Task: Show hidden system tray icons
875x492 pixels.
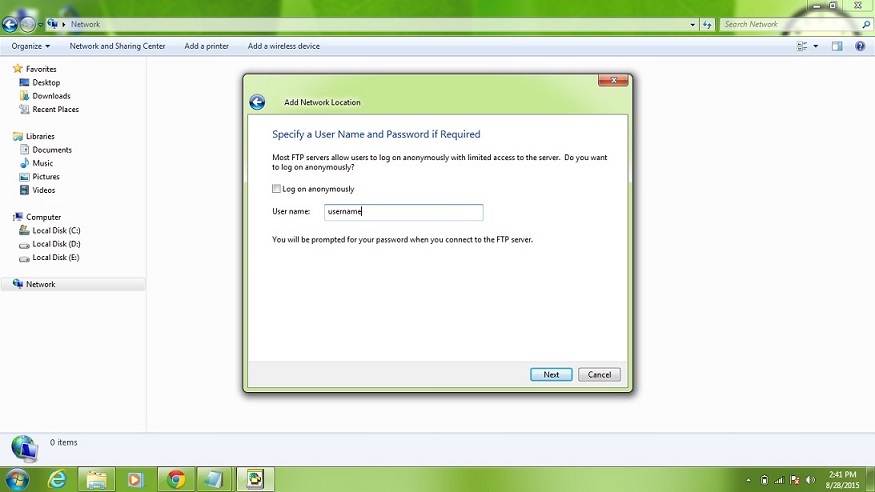Action: (x=748, y=480)
